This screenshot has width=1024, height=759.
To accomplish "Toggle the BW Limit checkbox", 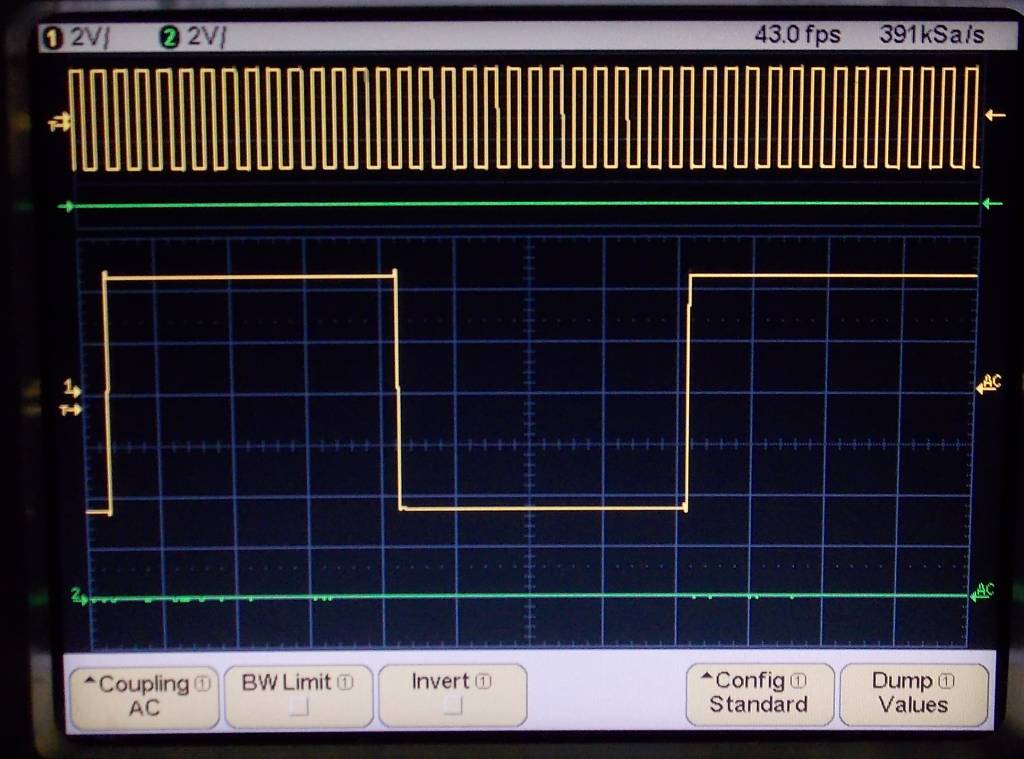I will point(299,706).
